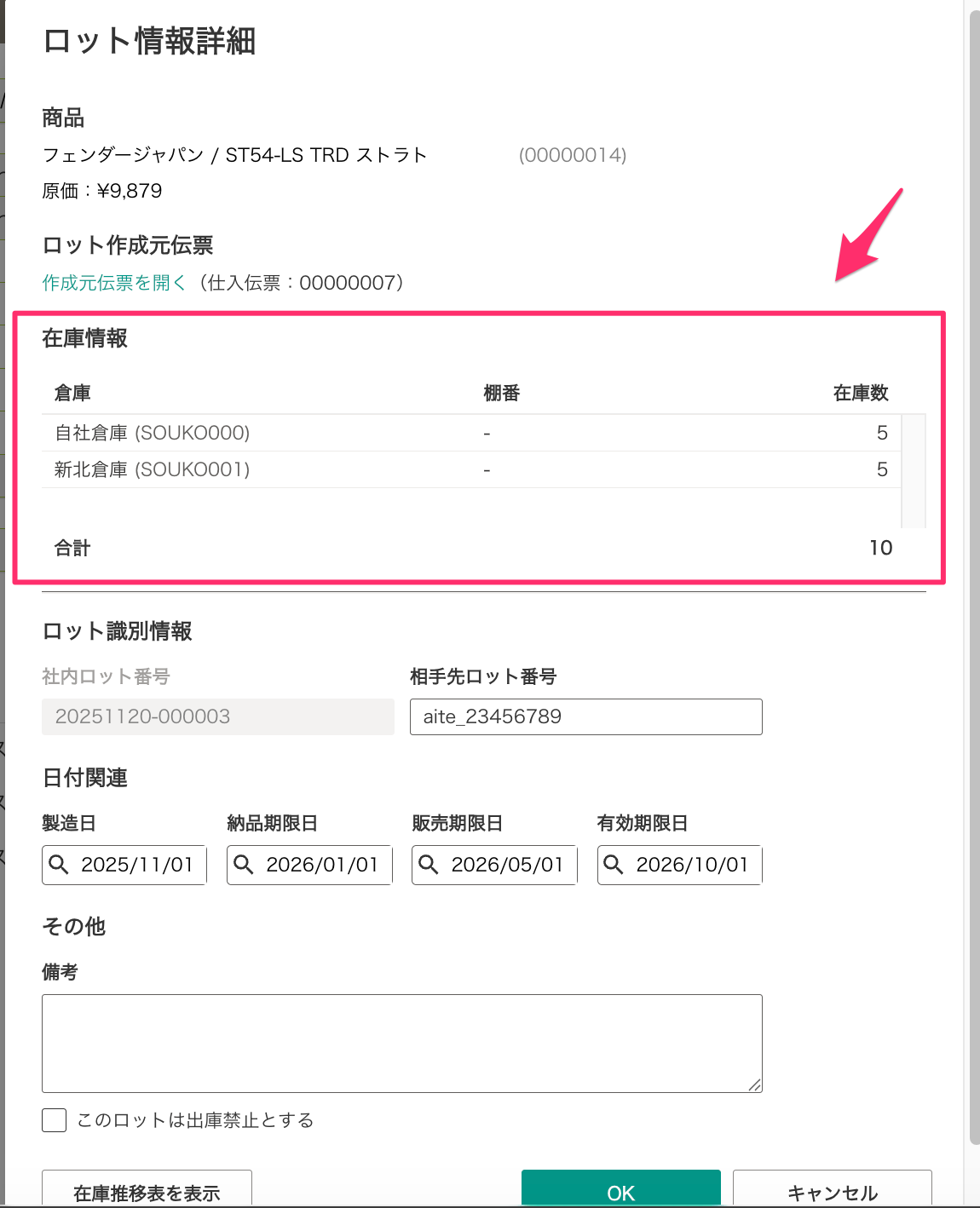
Task: Select the 納品期限日 date field 2026/01/01
Action: (x=309, y=865)
